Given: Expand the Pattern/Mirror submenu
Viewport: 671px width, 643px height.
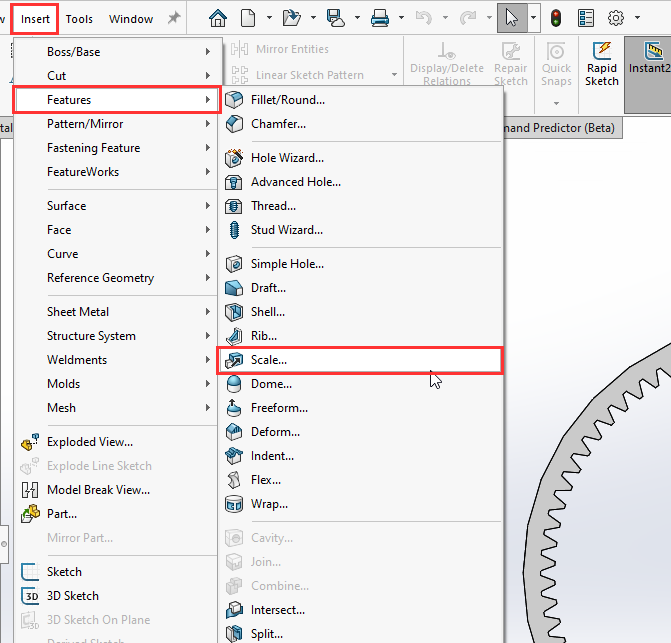Looking at the screenshot, I should (117, 124).
